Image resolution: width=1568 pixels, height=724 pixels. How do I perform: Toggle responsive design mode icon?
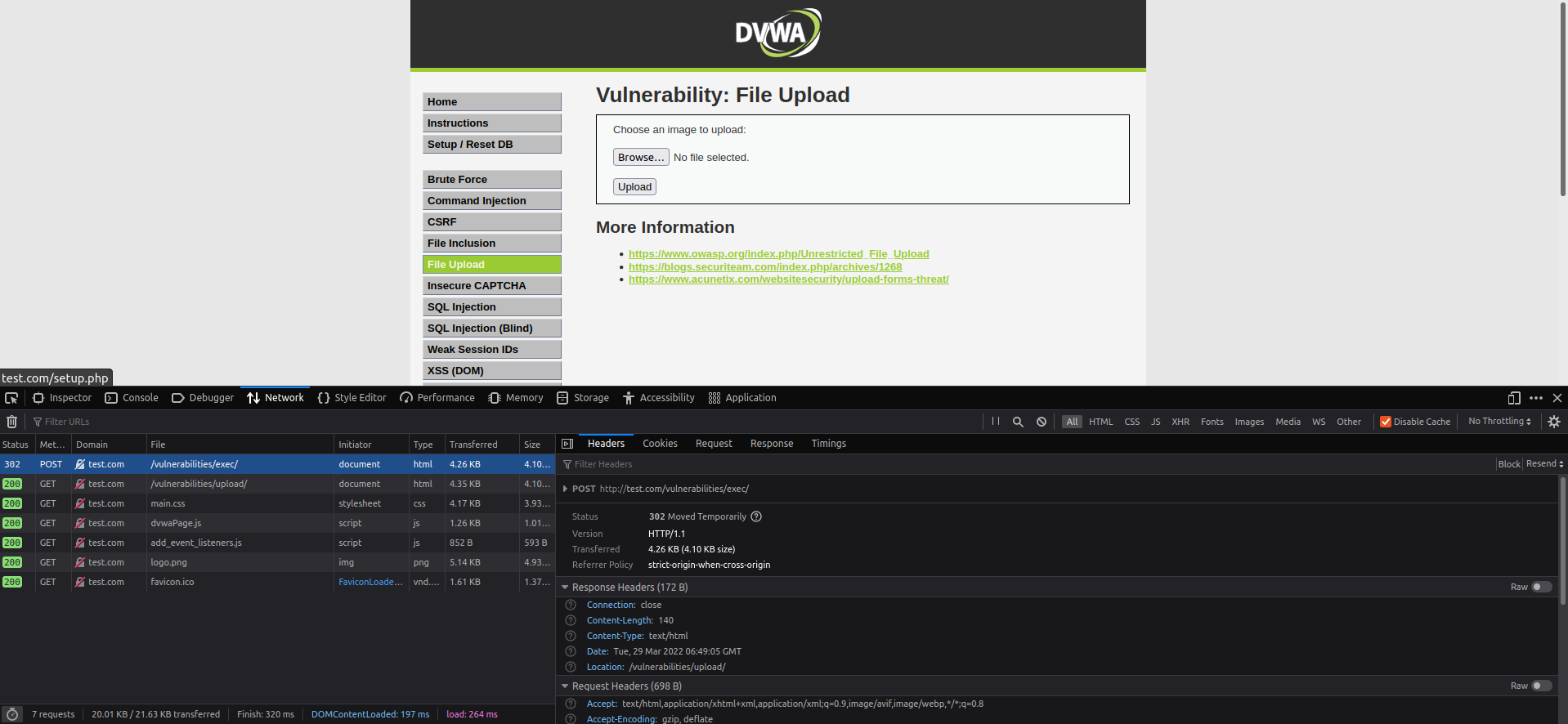pyautogui.click(x=1514, y=398)
